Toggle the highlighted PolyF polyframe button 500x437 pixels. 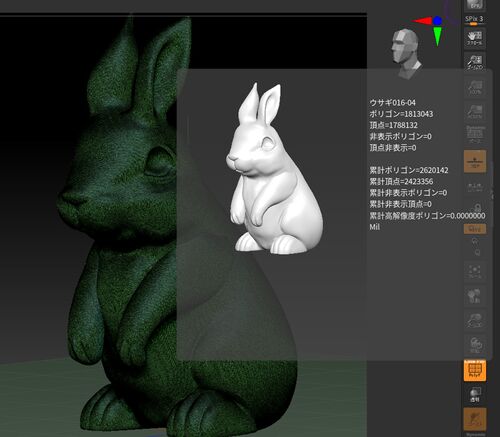[475, 370]
